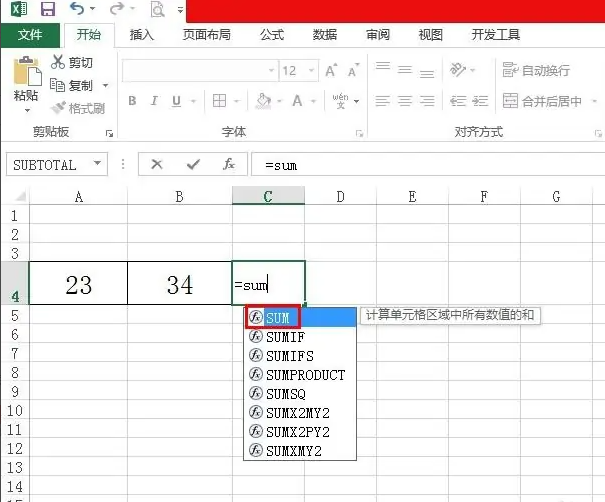Image resolution: width=605 pixels, height=502 pixels.
Task: Open the font size dropdown
Action: pyautogui.click(x=311, y=70)
